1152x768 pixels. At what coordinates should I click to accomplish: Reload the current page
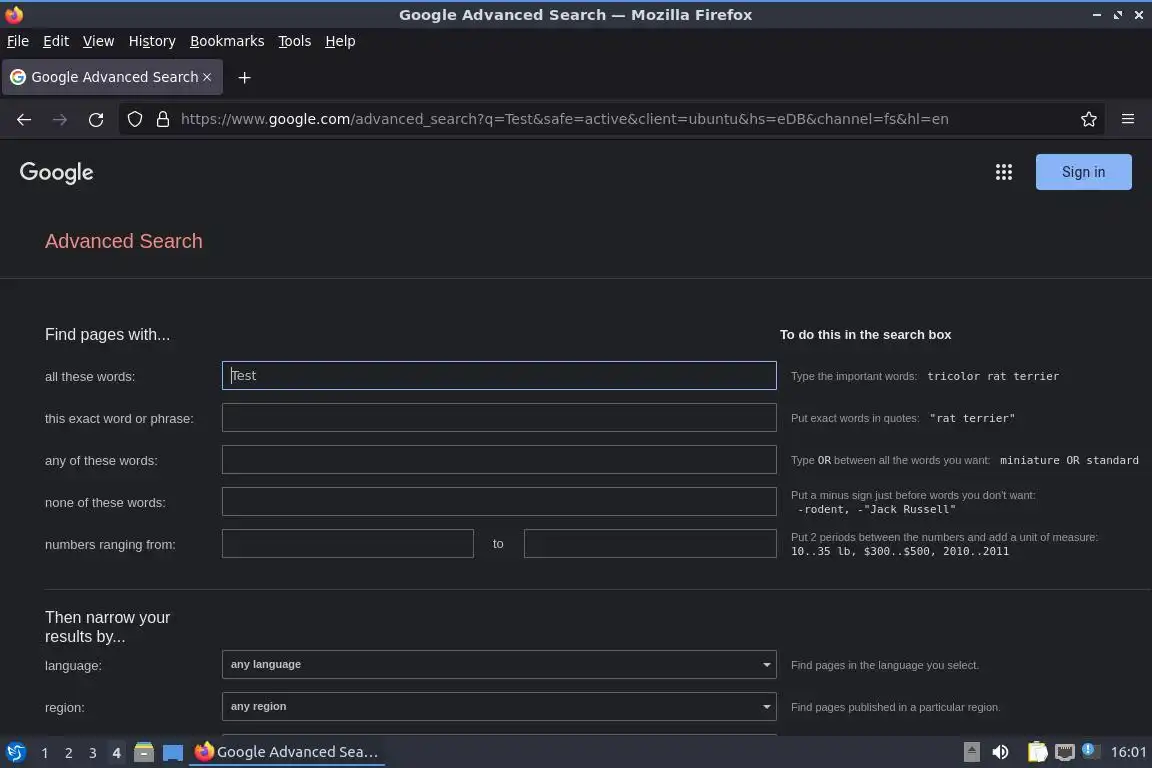tap(96, 119)
